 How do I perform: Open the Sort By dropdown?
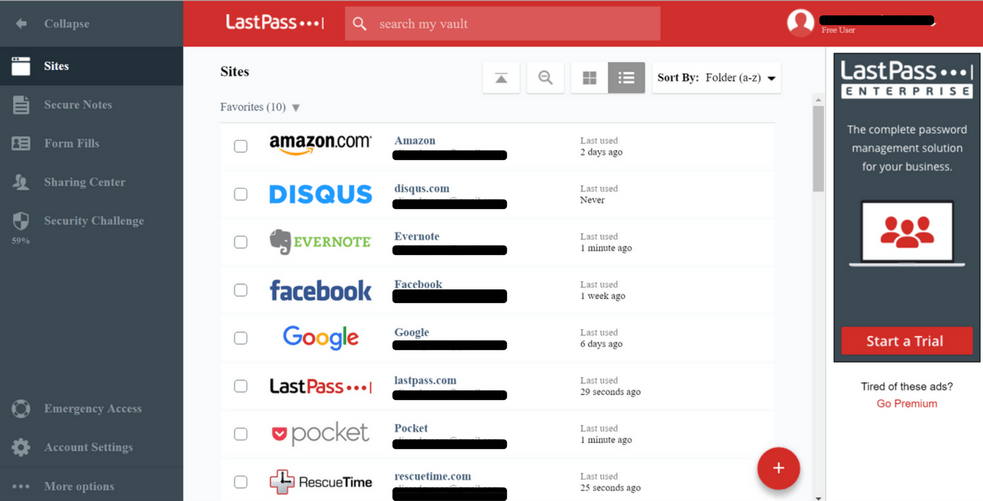pyautogui.click(x=717, y=78)
